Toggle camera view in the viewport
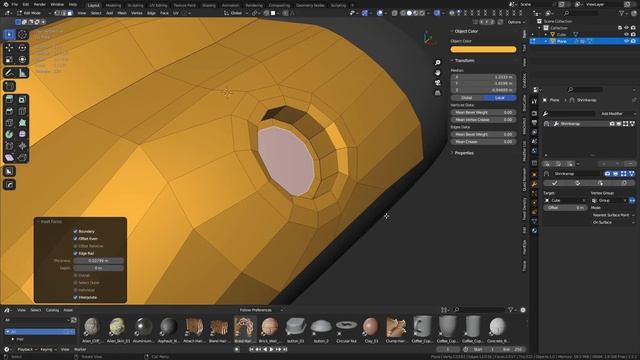Screen dimensions: 640x360 (x=438, y=83)
